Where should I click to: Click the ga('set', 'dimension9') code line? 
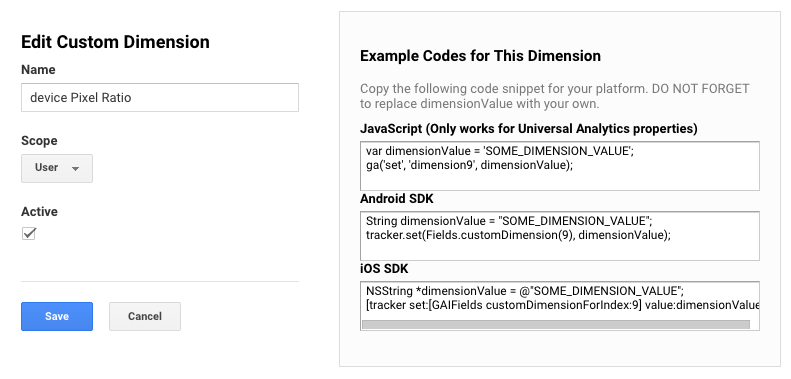[x=470, y=165]
